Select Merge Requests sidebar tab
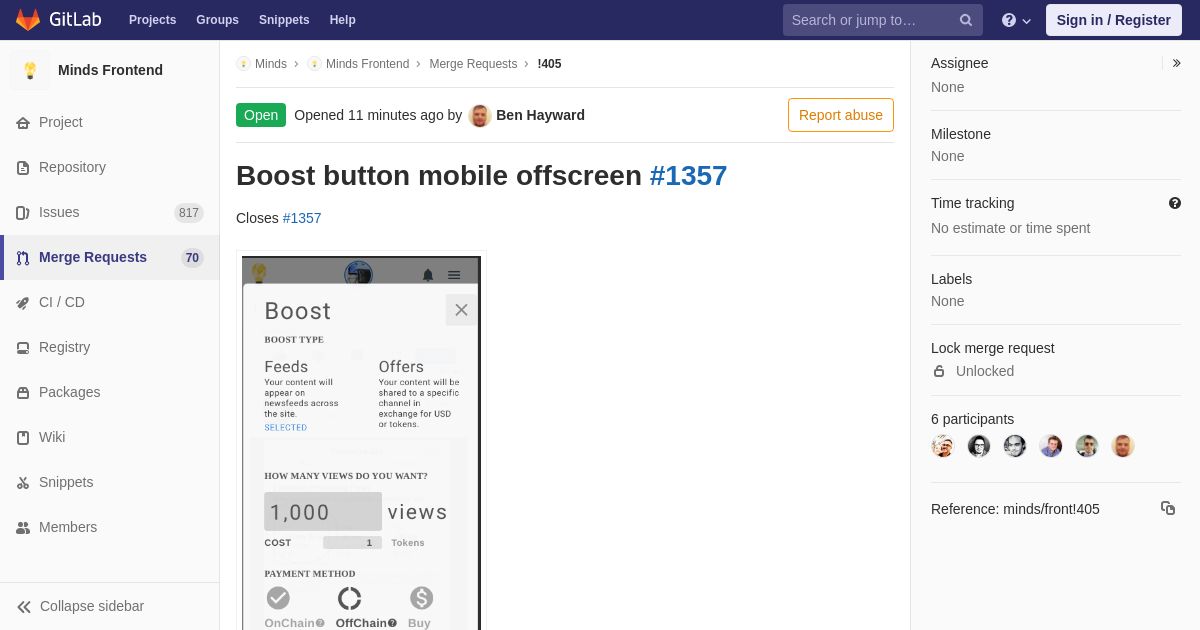Image resolution: width=1200 pixels, height=630 pixels. tap(110, 257)
